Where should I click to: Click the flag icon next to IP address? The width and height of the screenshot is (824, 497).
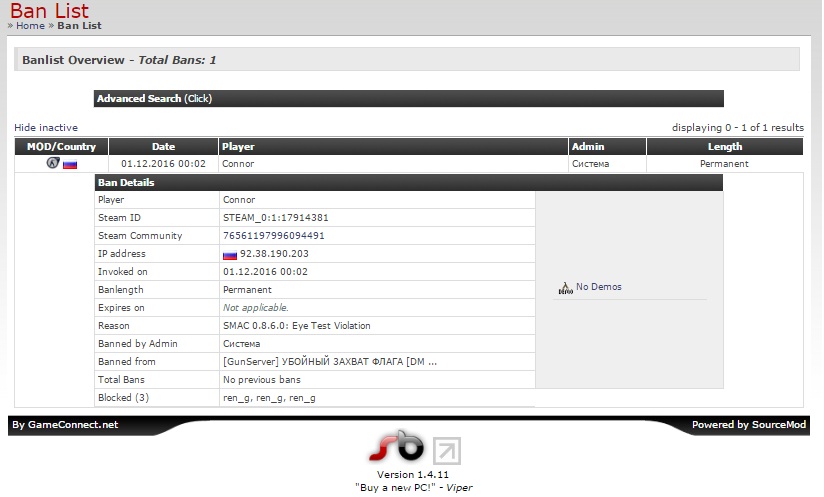[x=229, y=254]
